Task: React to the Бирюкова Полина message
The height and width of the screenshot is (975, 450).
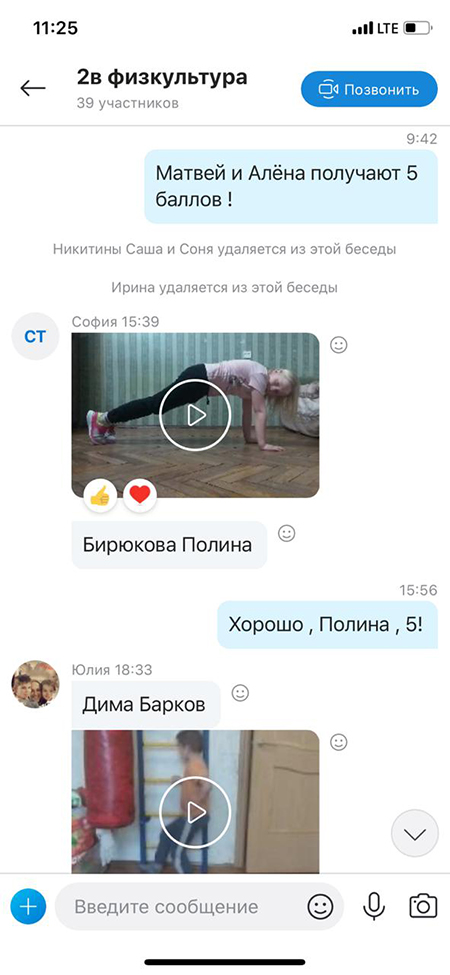Action: 287,534
